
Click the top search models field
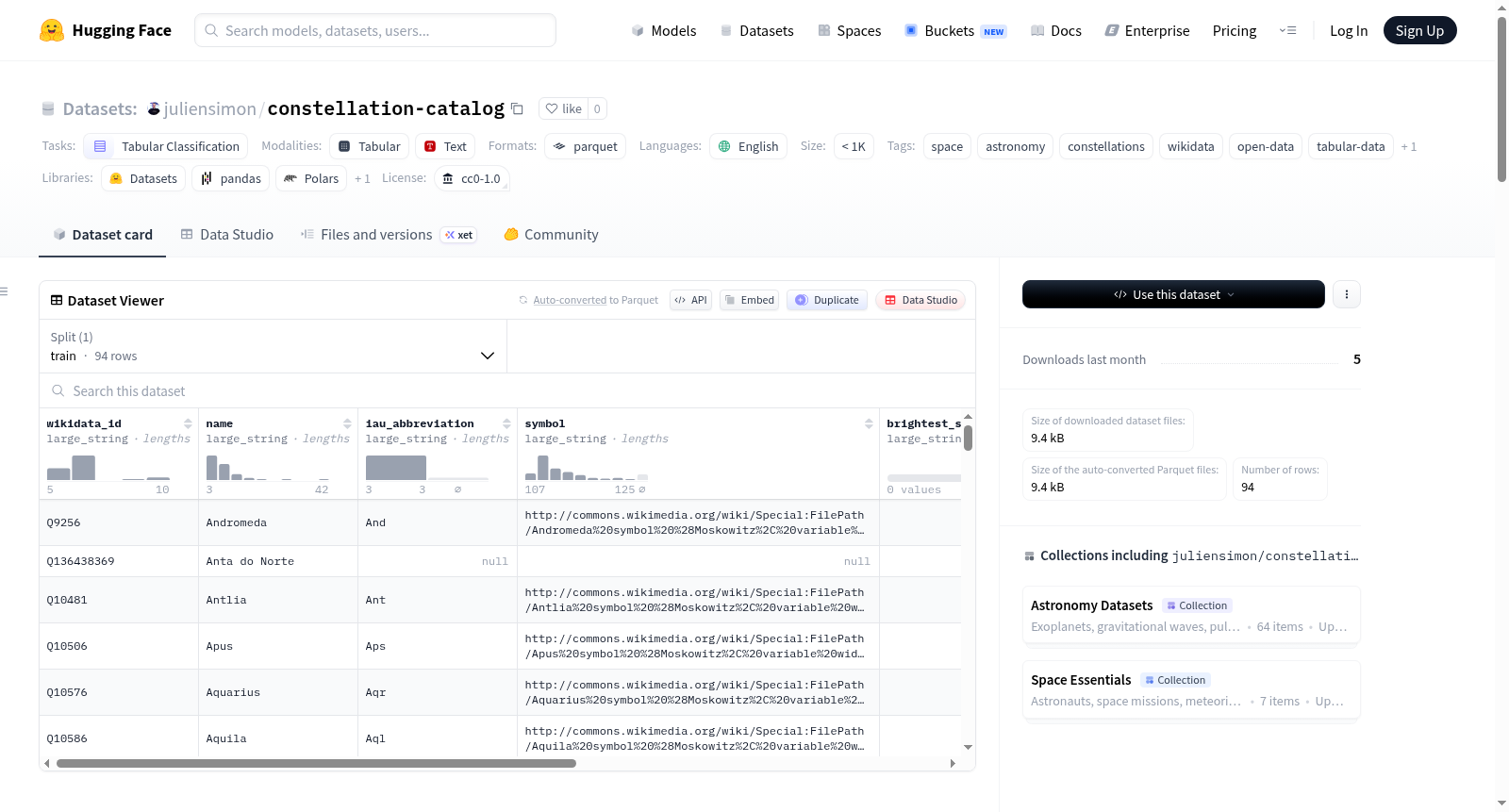[375, 30]
